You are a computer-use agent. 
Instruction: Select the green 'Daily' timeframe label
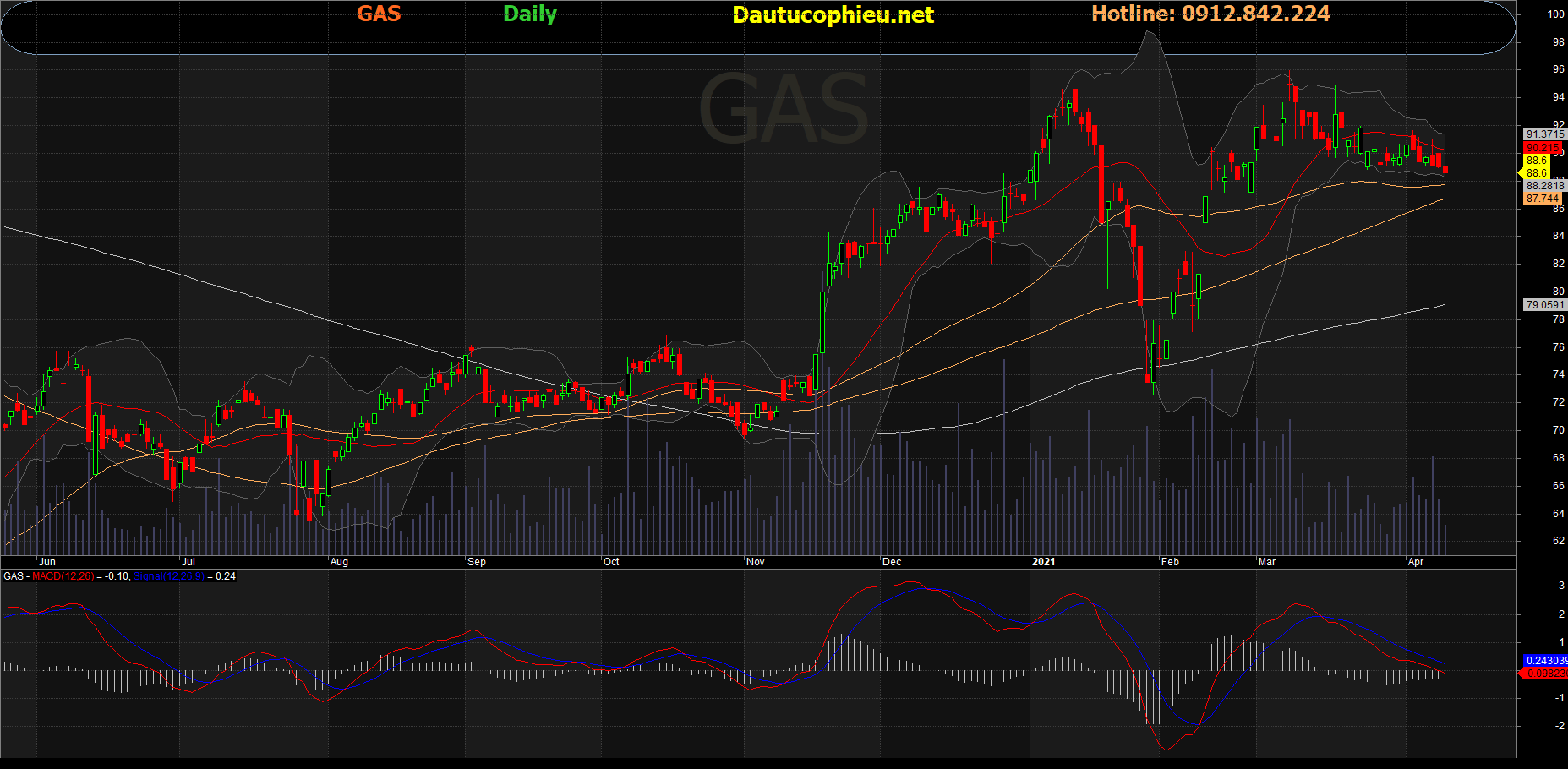(x=530, y=14)
